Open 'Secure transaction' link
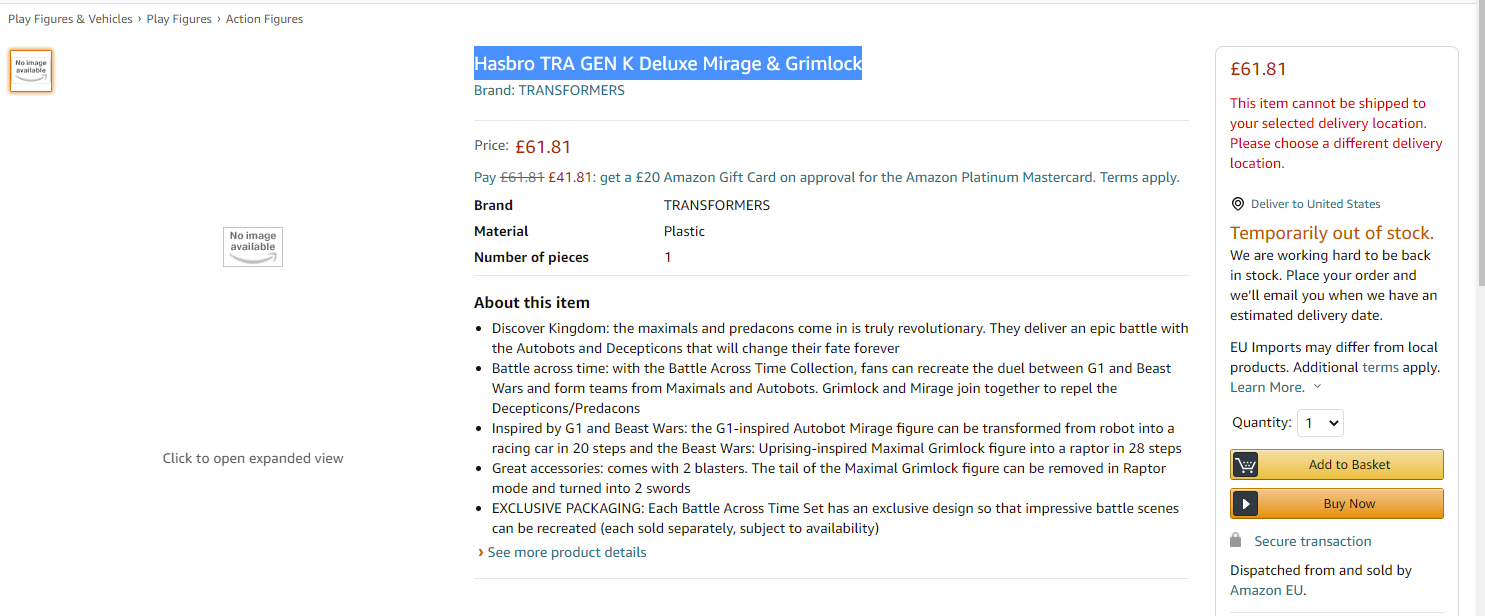 pos(1312,541)
